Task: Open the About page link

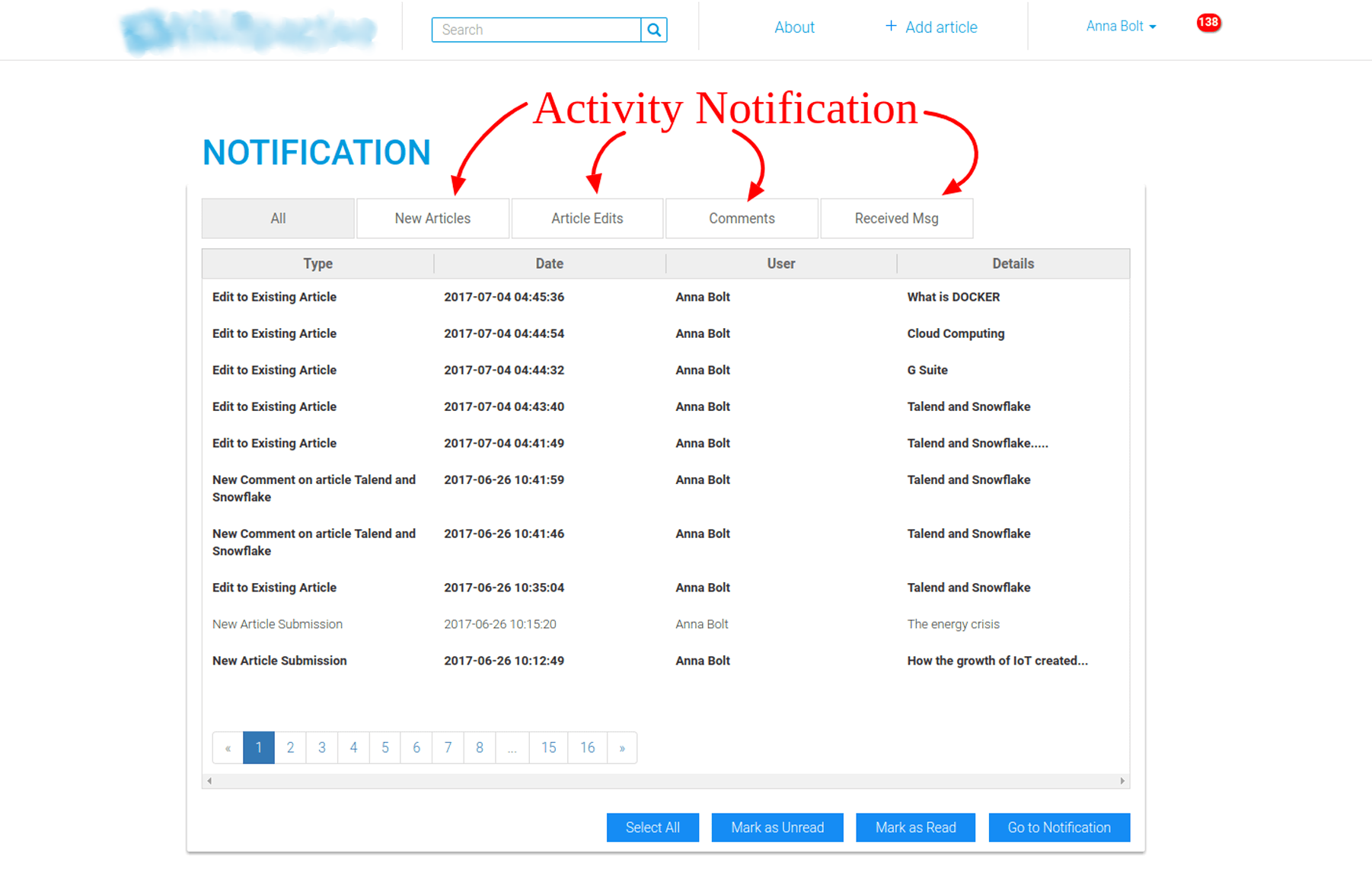Action: (x=794, y=27)
